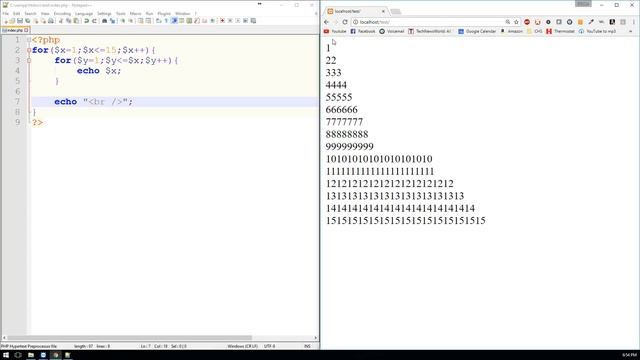The height and width of the screenshot is (360, 640).
Task: Open the Plugins menu in Notepad++
Action: click(x=164, y=13)
